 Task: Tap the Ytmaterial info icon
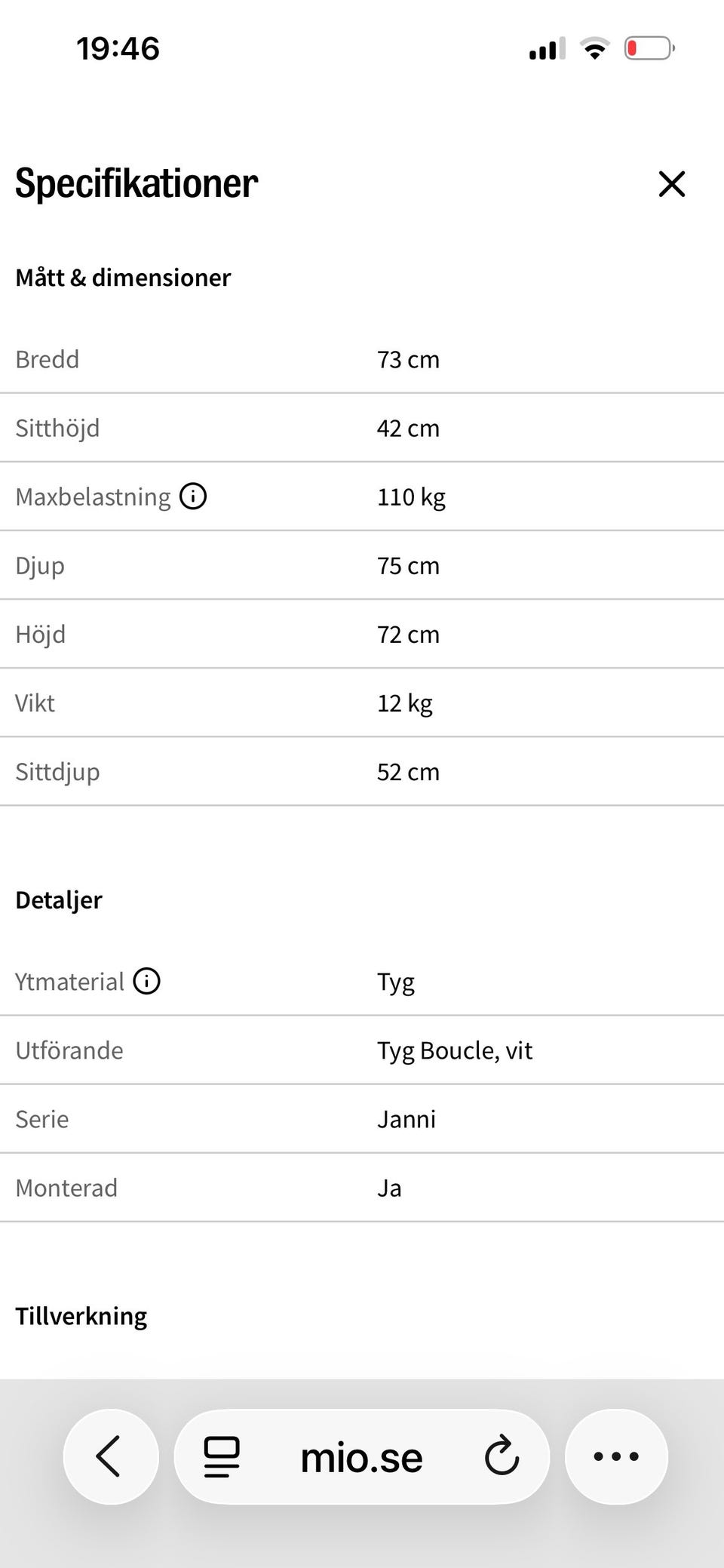(x=146, y=981)
